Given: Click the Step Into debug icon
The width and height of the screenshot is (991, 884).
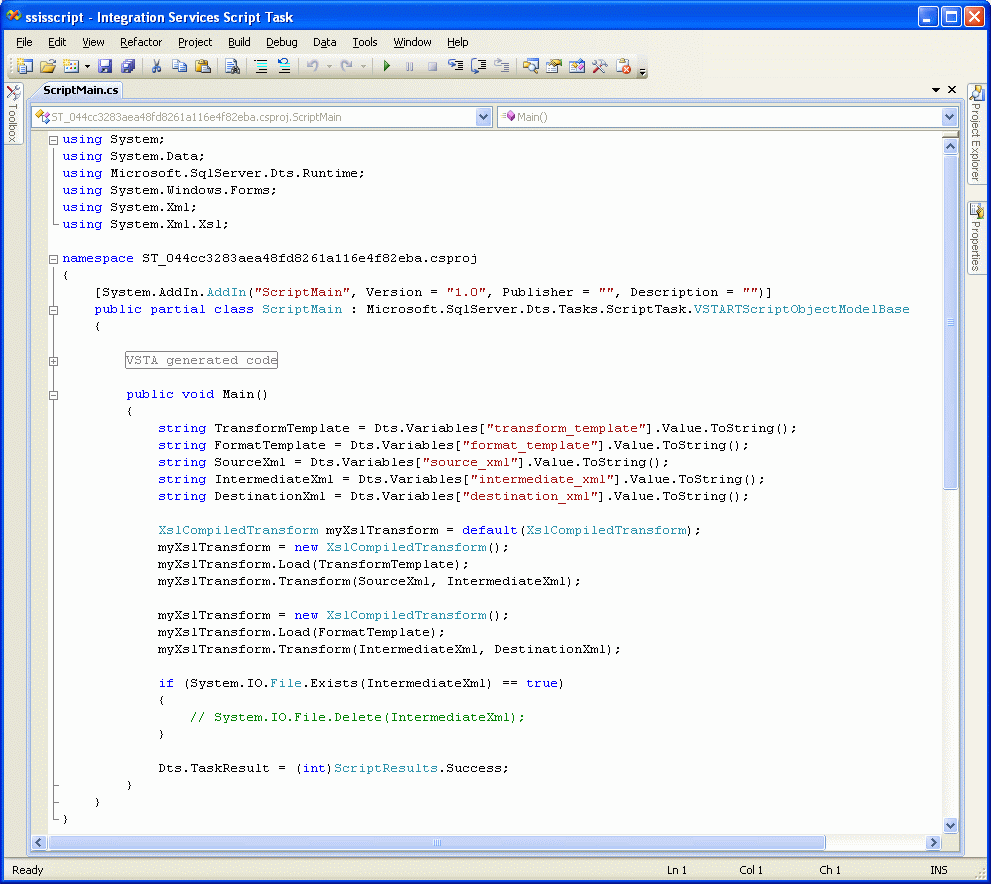Looking at the screenshot, I should (456, 66).
